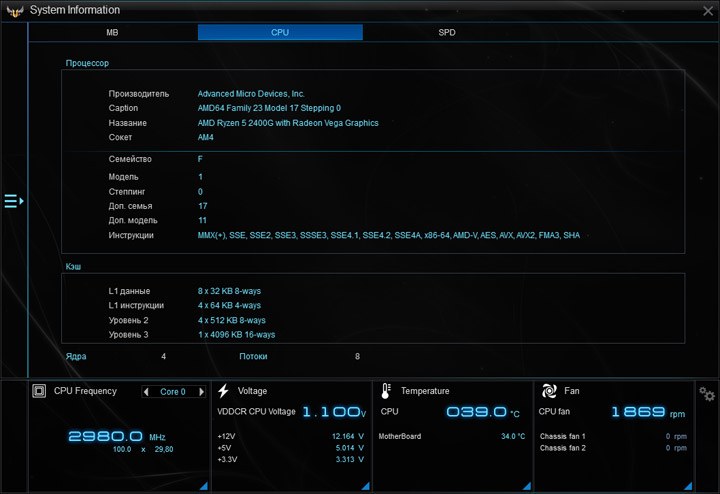Image resolution: width=720 pixels, height=494 pixels.
Task: Select previous core with left arrow
Action: (x=146, y=392)
